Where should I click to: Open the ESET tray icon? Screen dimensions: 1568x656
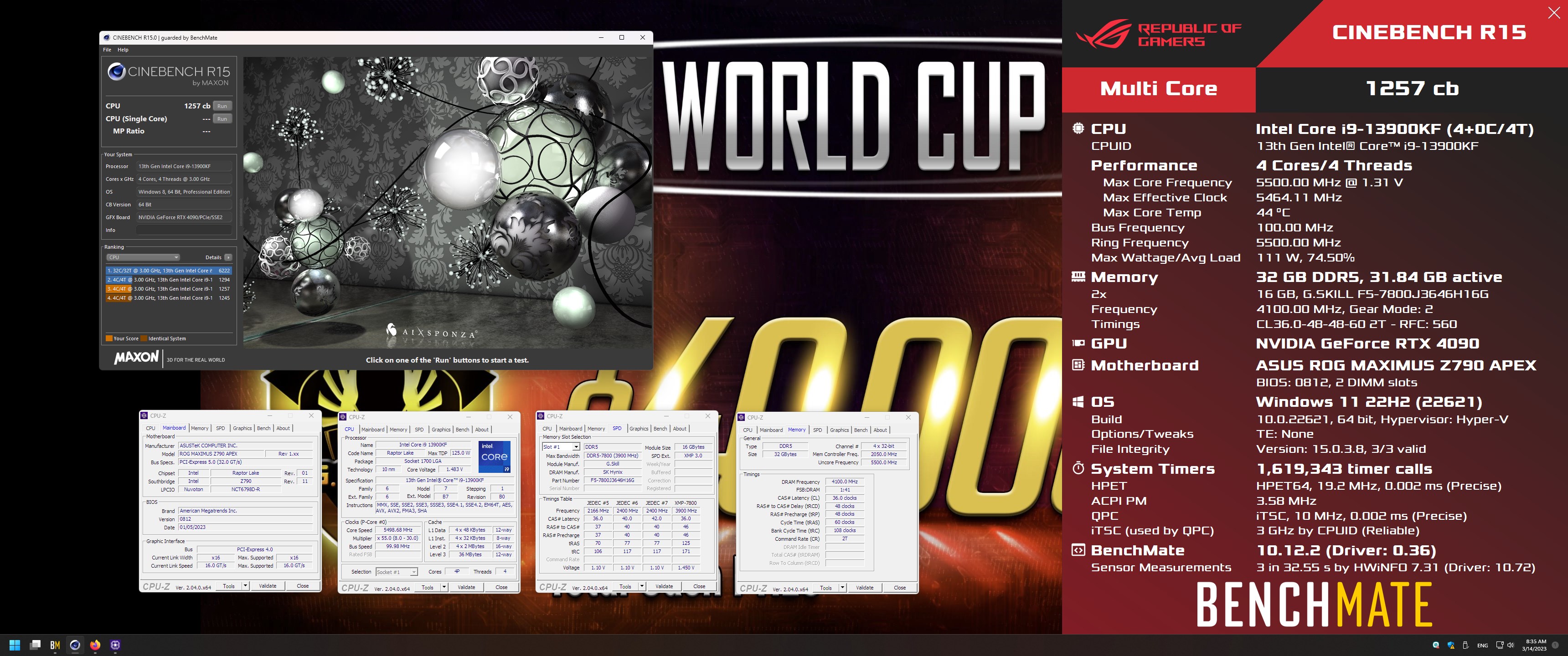pyautogui.click(x=1437, y=645)
